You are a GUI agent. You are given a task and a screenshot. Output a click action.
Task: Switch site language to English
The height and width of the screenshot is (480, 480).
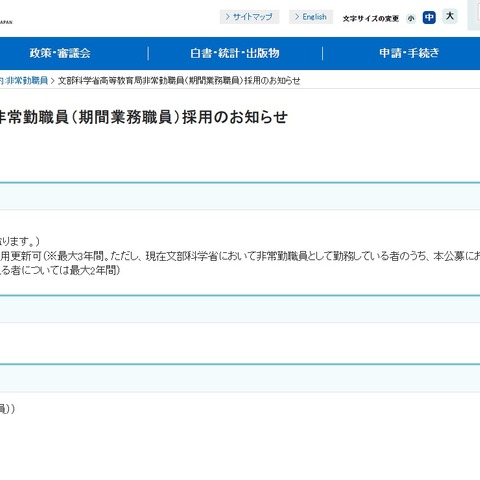pyautogui.click(x=311, y=17)
